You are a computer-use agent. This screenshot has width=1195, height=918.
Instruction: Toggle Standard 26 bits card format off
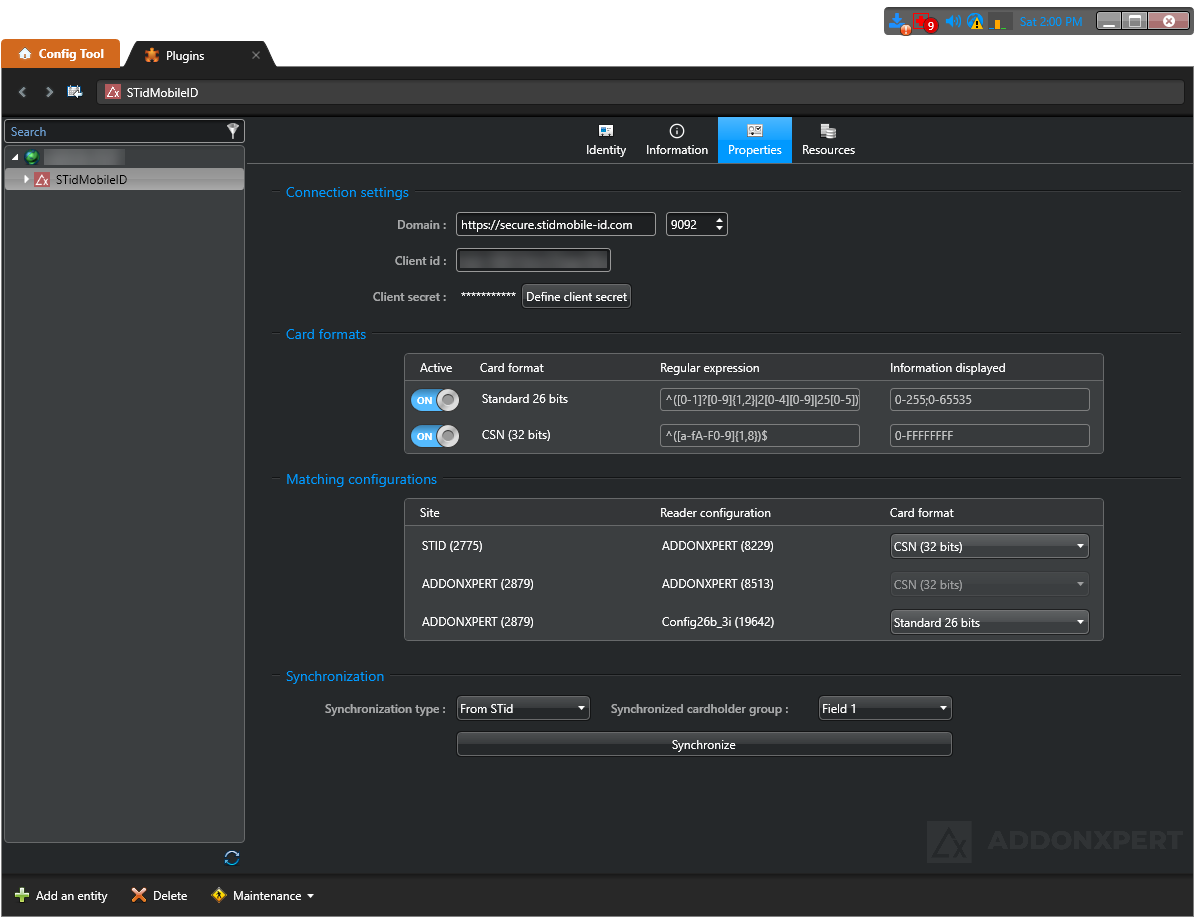[x=435, y=400]
